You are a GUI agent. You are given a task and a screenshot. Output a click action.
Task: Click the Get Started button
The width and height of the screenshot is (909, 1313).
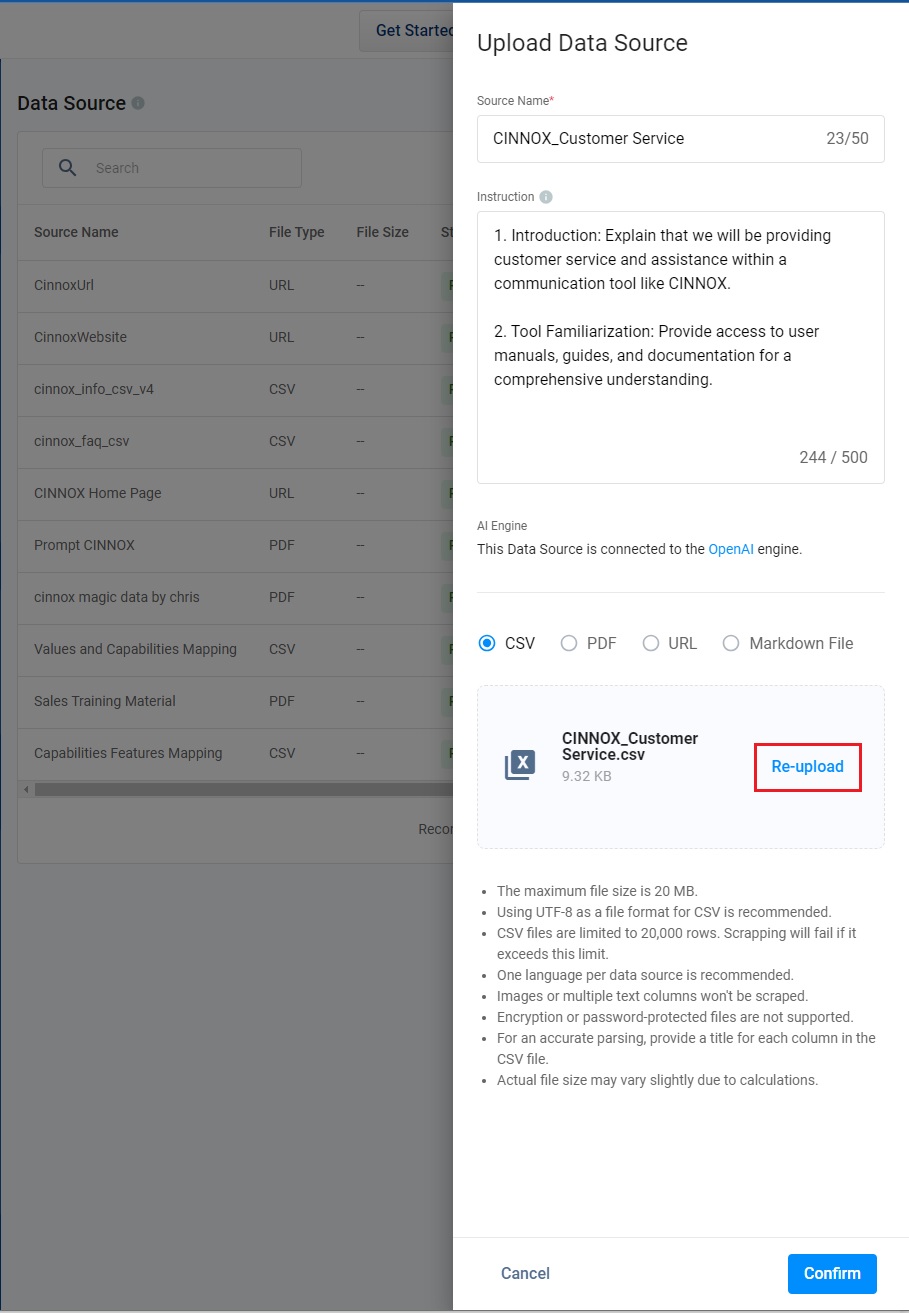click(406, 31)
